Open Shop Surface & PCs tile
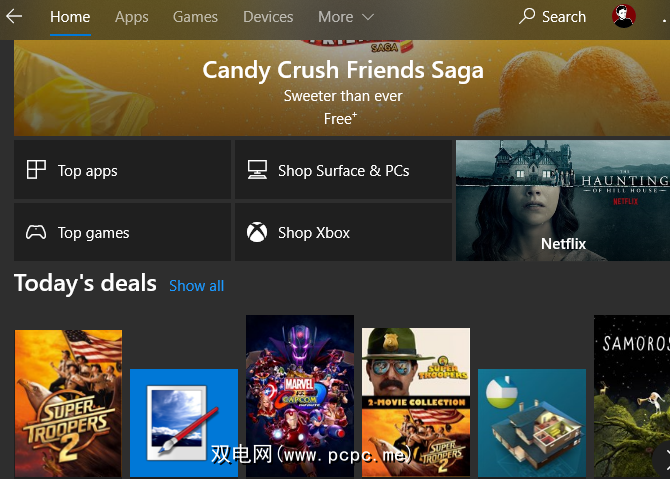Screen dimensions: 670x479 342,171
